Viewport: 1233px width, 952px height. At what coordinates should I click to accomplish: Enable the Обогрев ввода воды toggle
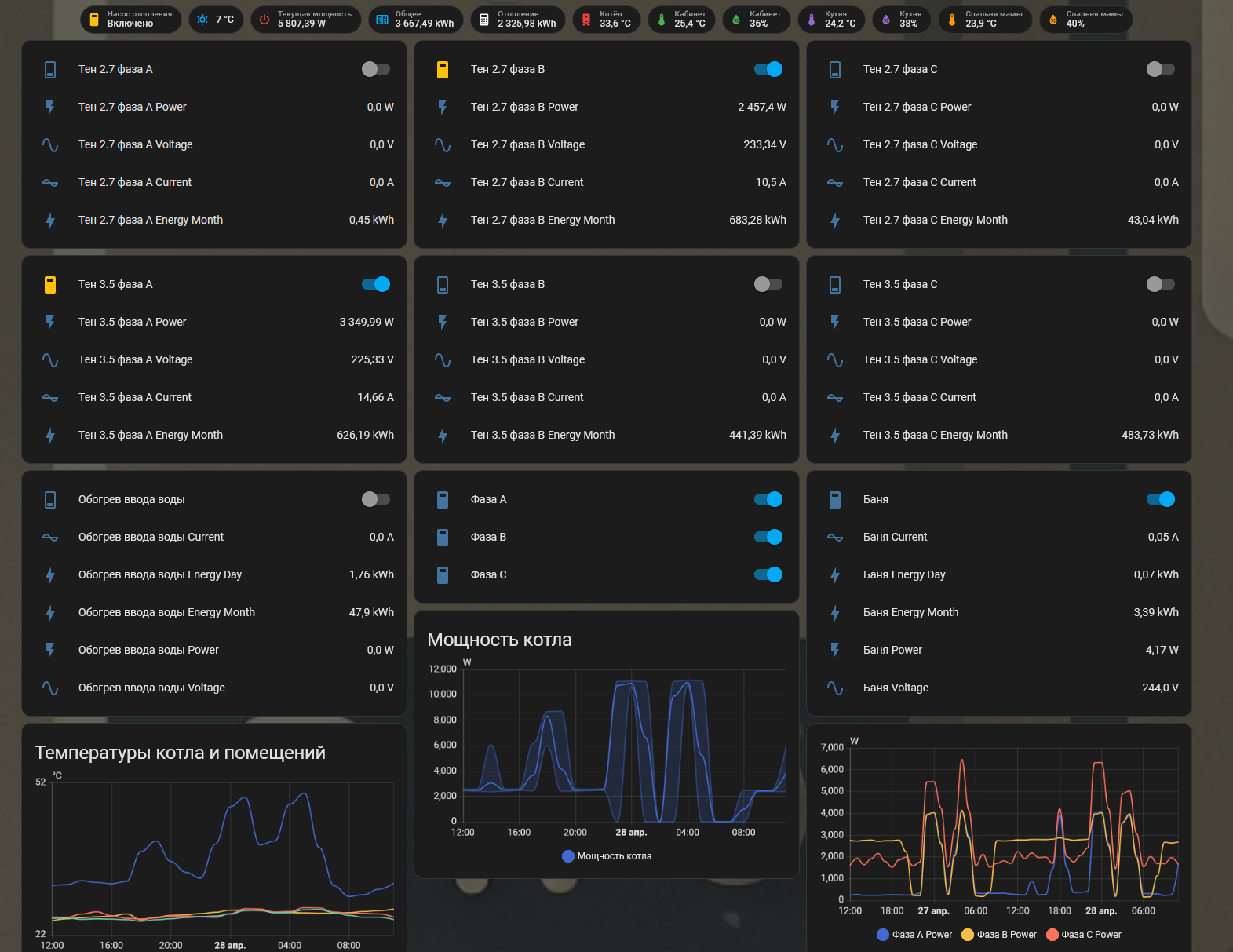coord(375,500)
